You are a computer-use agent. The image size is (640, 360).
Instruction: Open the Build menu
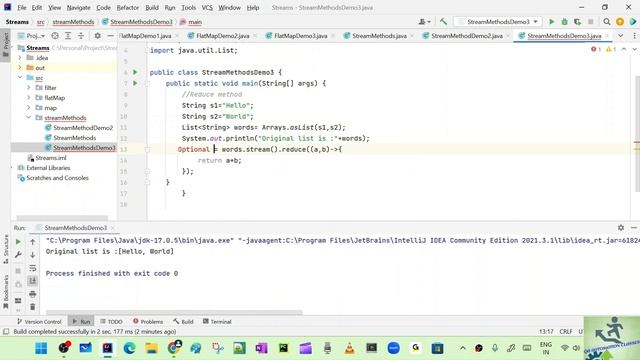coord(152,7)
